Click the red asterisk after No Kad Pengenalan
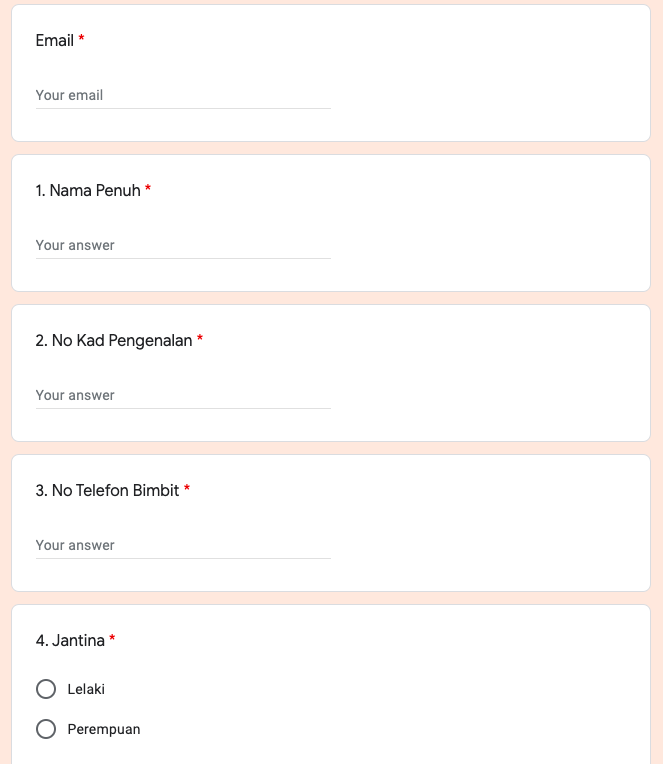663x764 pixels. click(200, 340)
